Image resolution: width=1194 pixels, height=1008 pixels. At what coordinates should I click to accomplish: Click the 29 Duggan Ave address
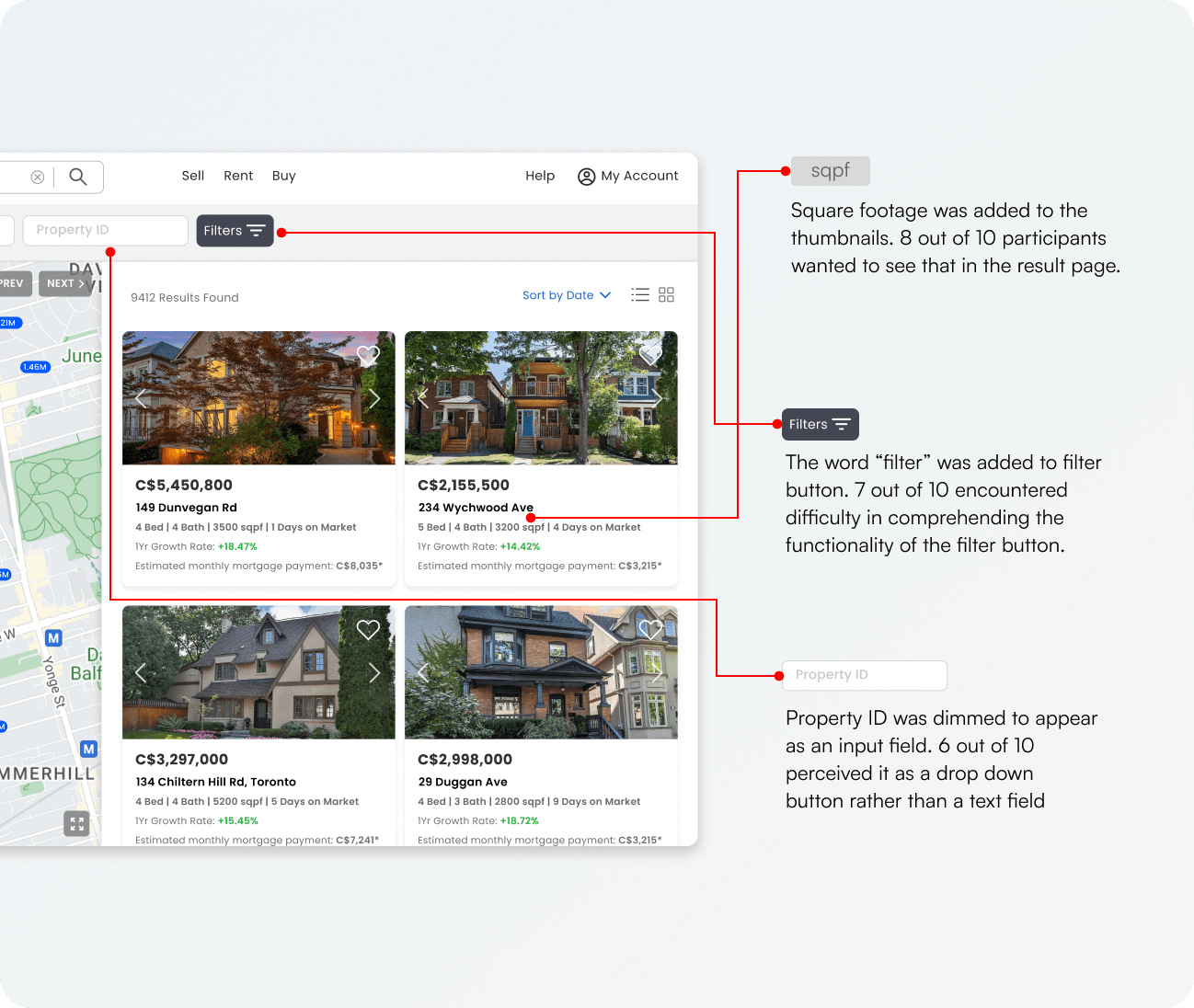(x=463, y=782)
